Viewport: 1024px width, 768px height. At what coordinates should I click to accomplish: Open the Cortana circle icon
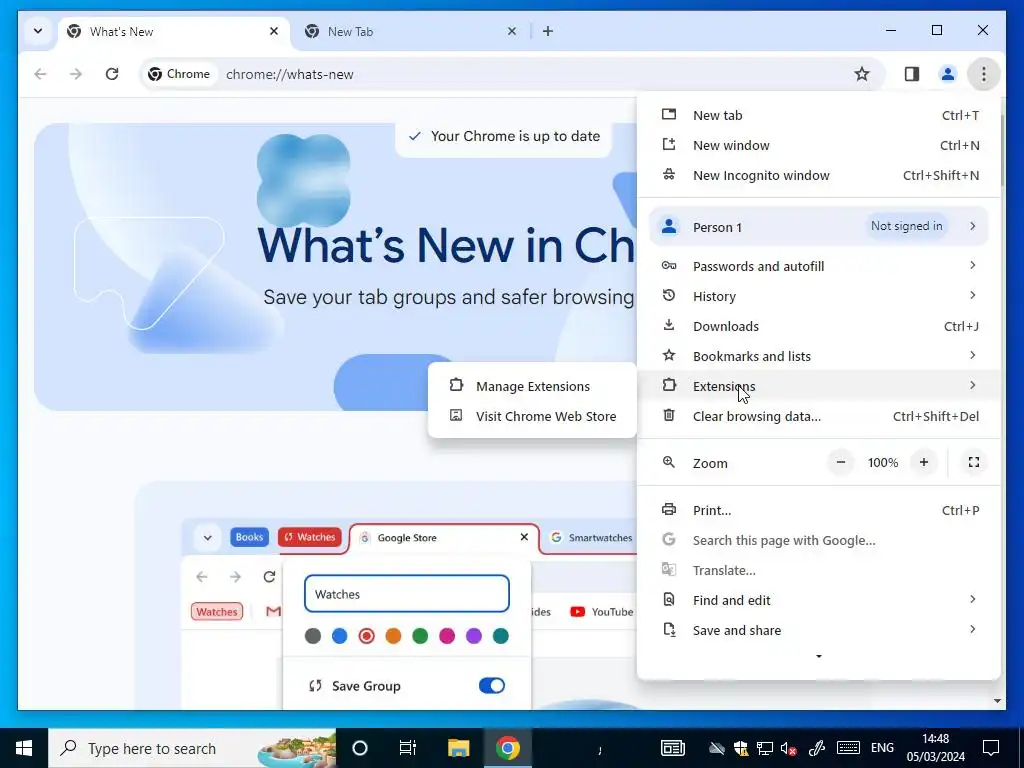tap(360, 748)
